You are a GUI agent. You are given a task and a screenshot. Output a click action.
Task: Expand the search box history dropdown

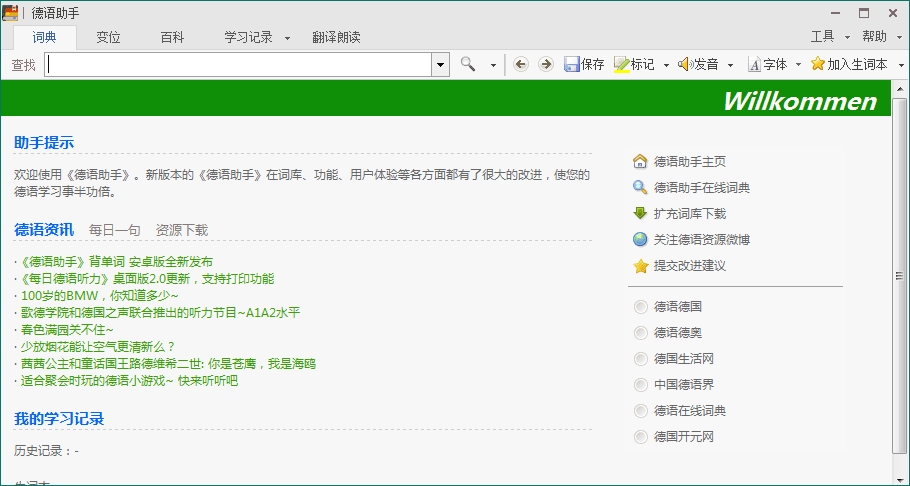pos(440,64)
